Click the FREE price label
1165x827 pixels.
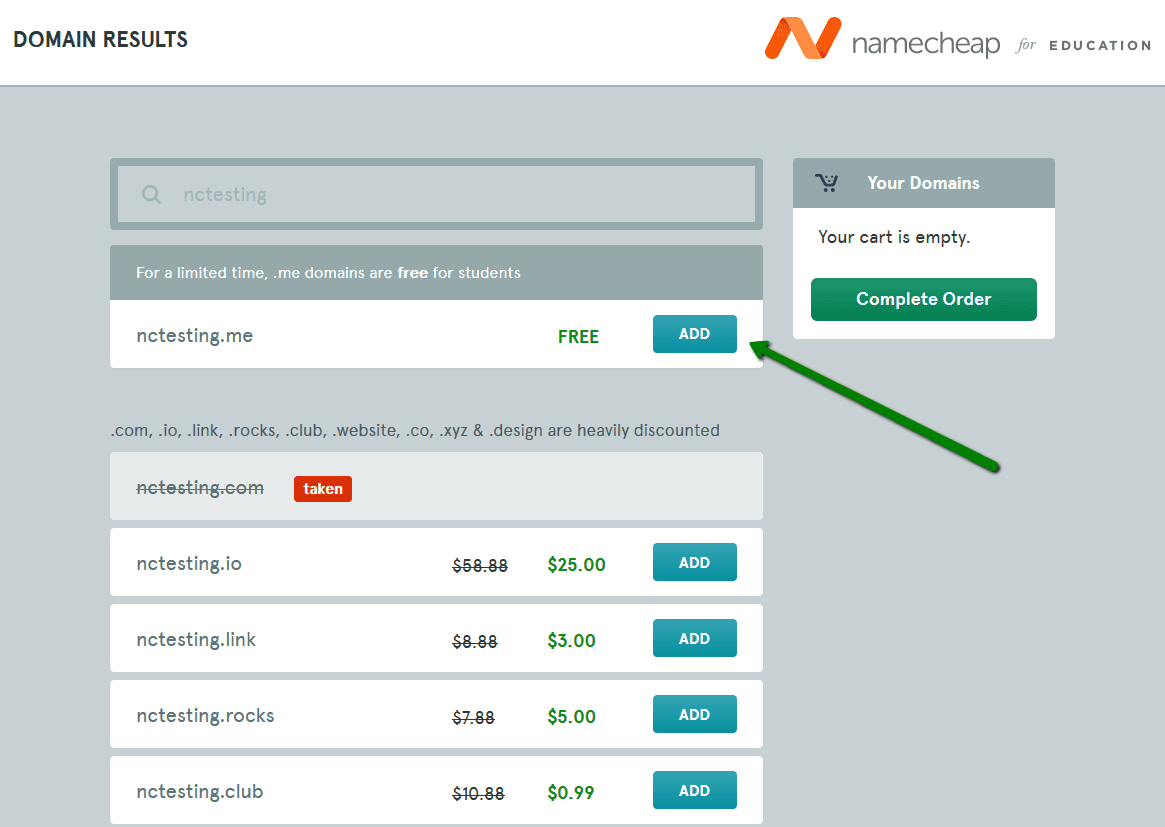coord(578,337)
